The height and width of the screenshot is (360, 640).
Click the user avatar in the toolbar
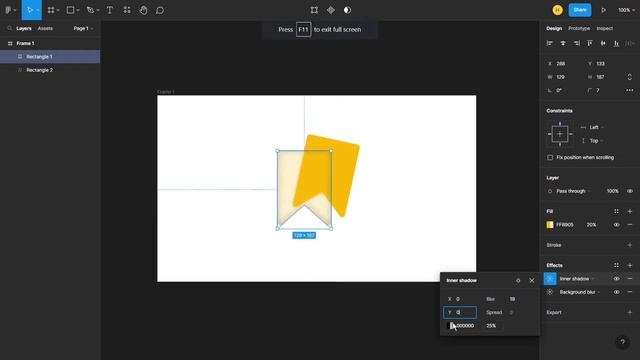tap(558, 10)
